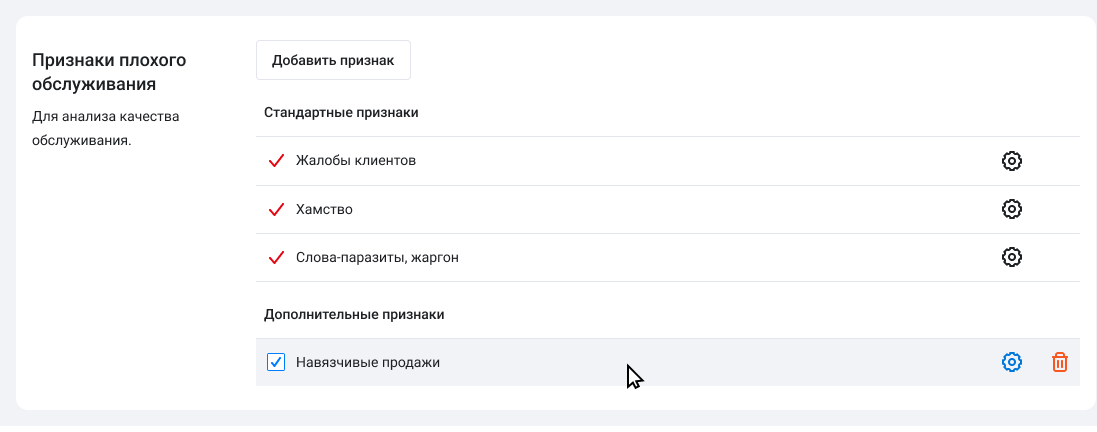Delete Навязчивые продажи with trash icon
This screenshot has height=432, width=1097.
click(x=1060, y=362)
